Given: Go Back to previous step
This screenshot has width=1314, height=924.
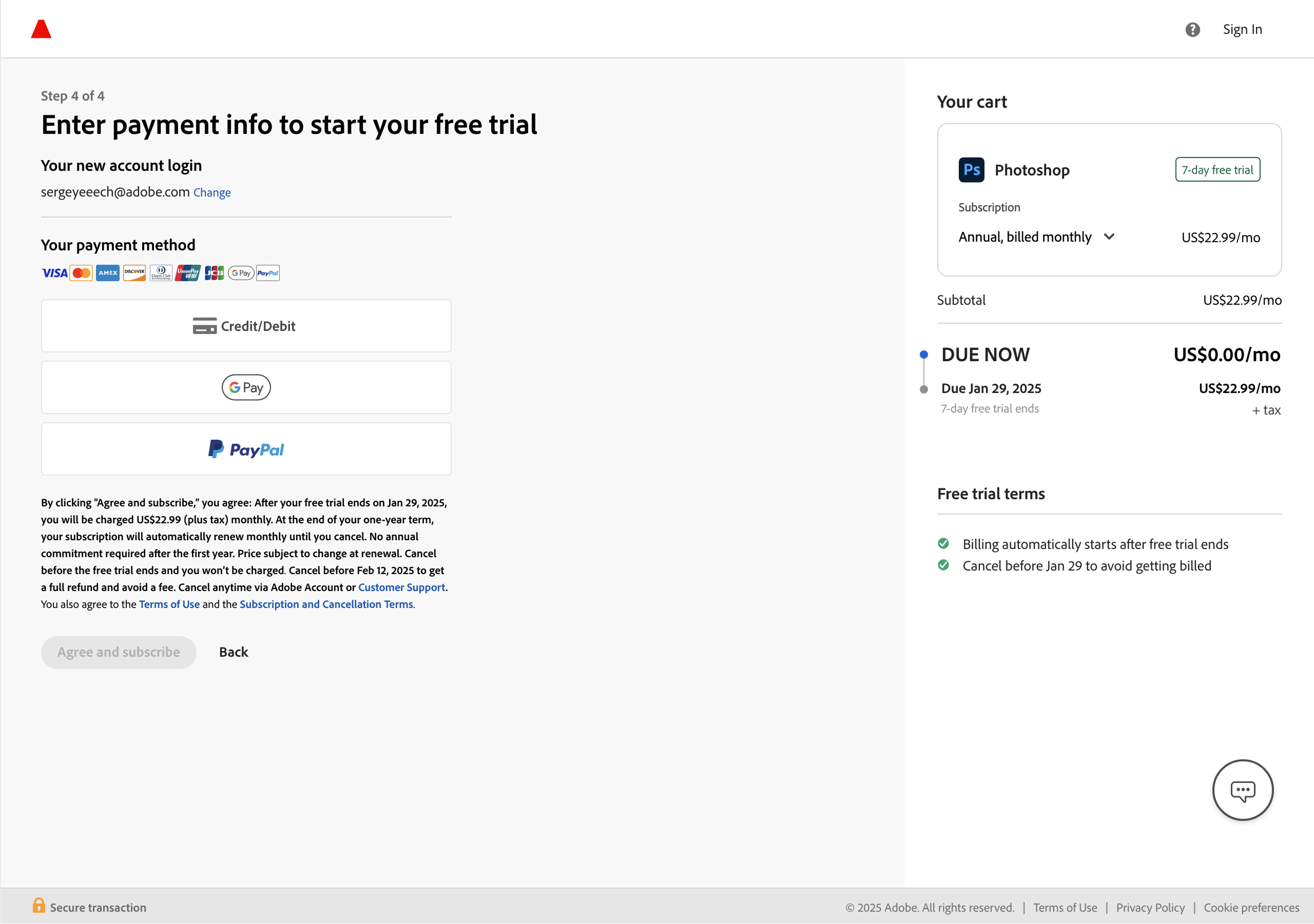Looking at the screenshot, I should pyautogui.click(x=234, y=652).
